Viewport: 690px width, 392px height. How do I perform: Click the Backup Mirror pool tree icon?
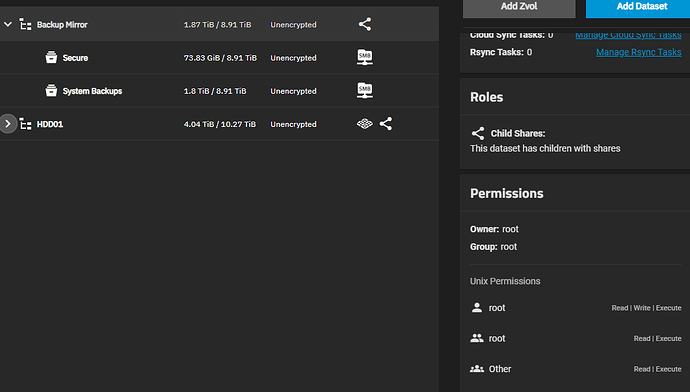pos(26,25)
